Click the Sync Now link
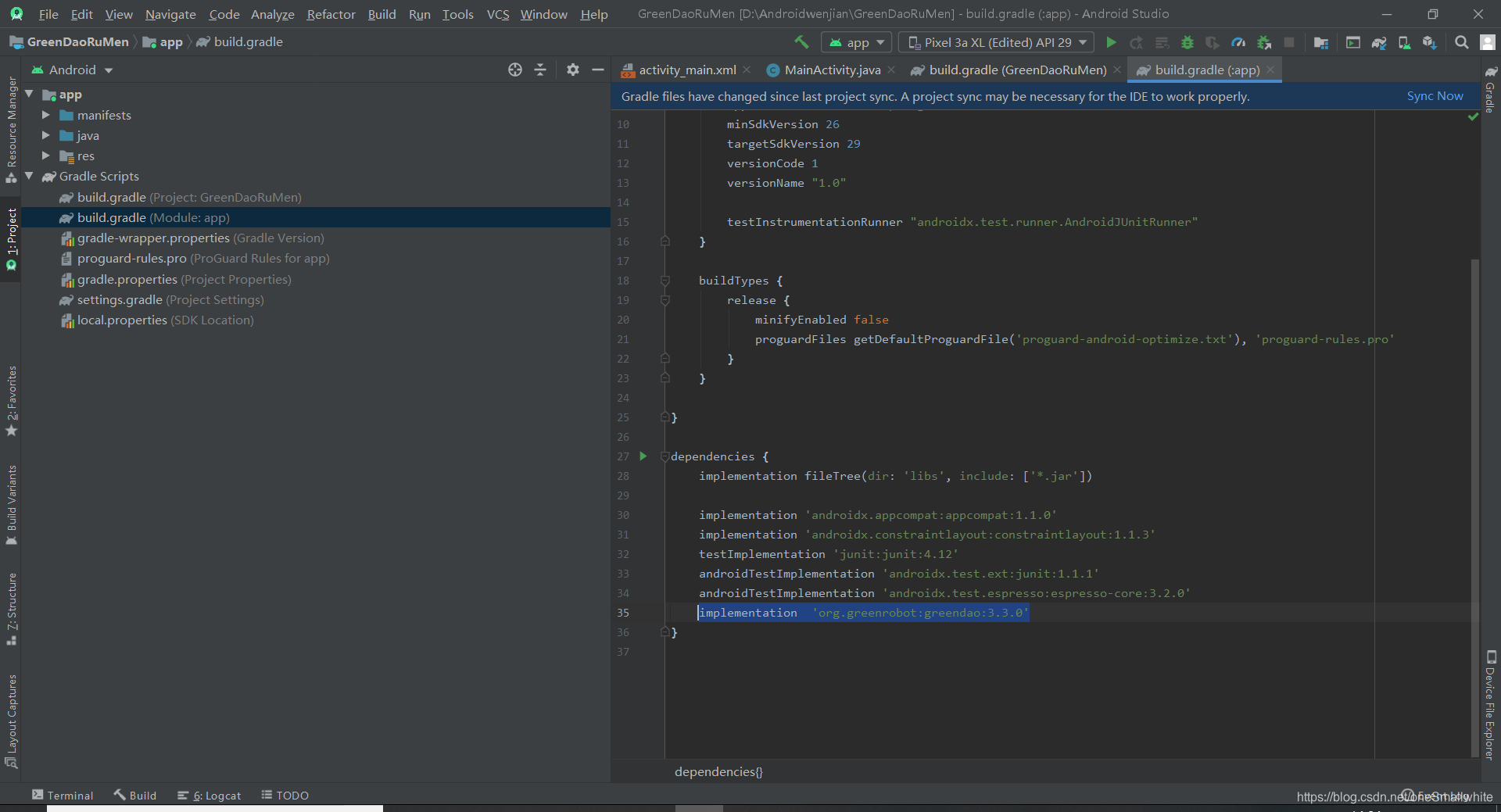The height and width of the screenshot is (812, 1501). pyautogui.click(x=1435, y=95)
